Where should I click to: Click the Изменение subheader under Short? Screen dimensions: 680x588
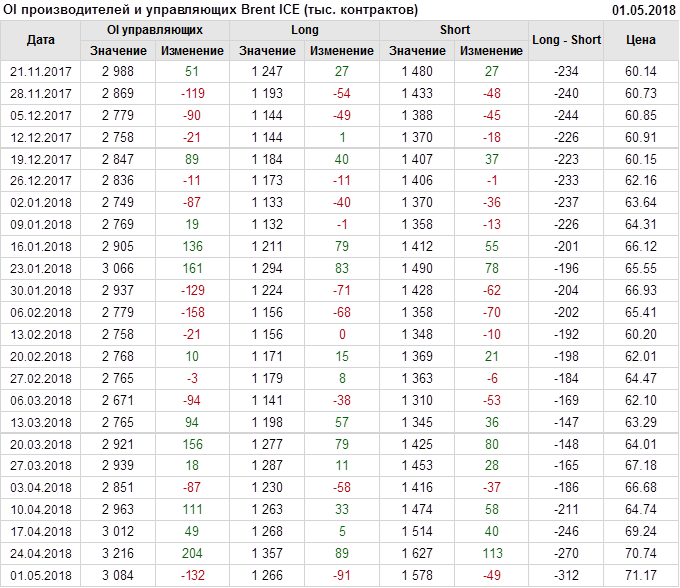click(x=491, y=51)
